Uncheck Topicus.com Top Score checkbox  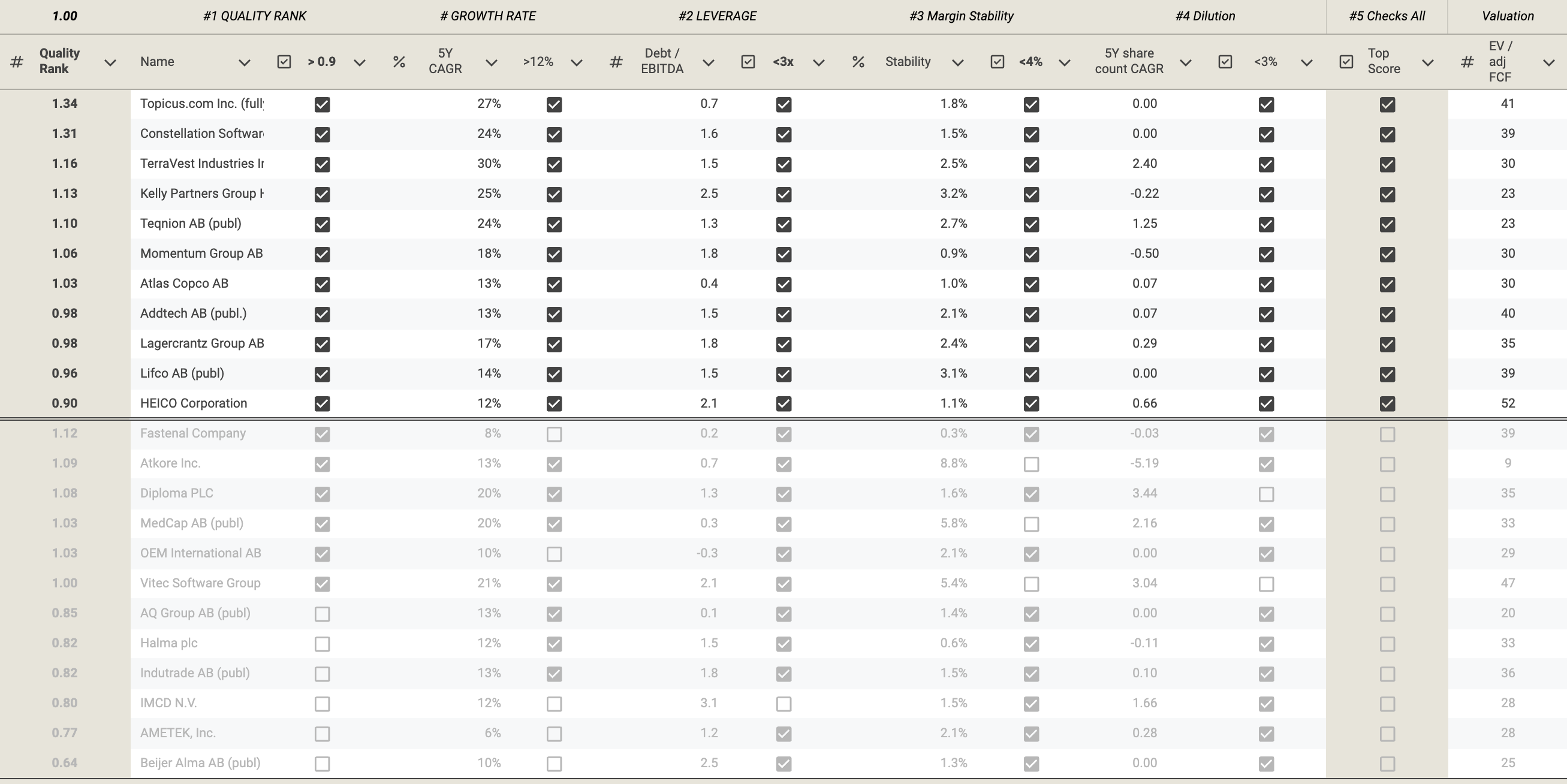(x=1387, y=105)
